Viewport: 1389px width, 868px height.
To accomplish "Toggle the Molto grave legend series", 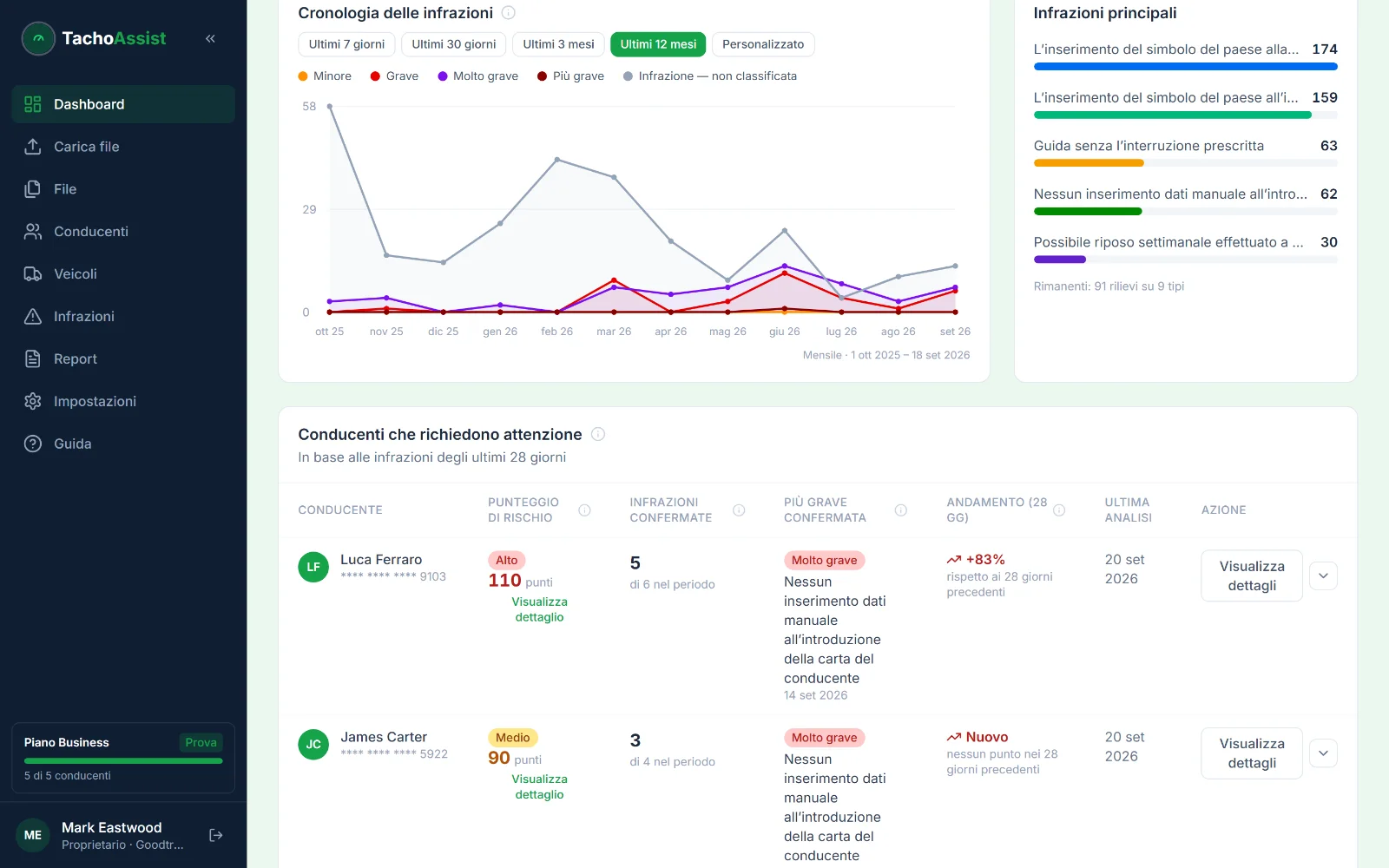I will click(478, 76).
